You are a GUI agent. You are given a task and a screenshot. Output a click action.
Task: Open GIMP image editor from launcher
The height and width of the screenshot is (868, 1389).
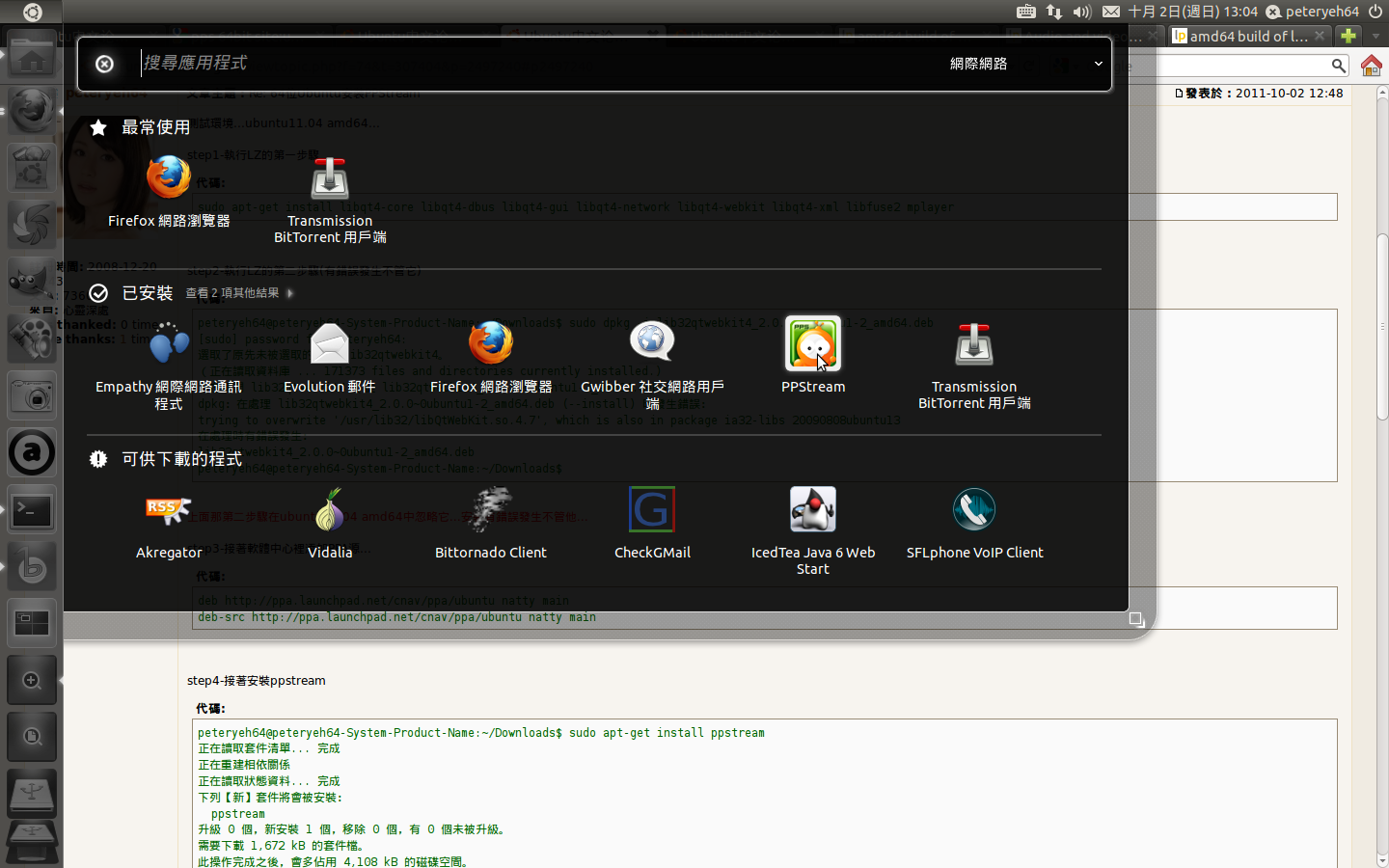click(32, 282)
